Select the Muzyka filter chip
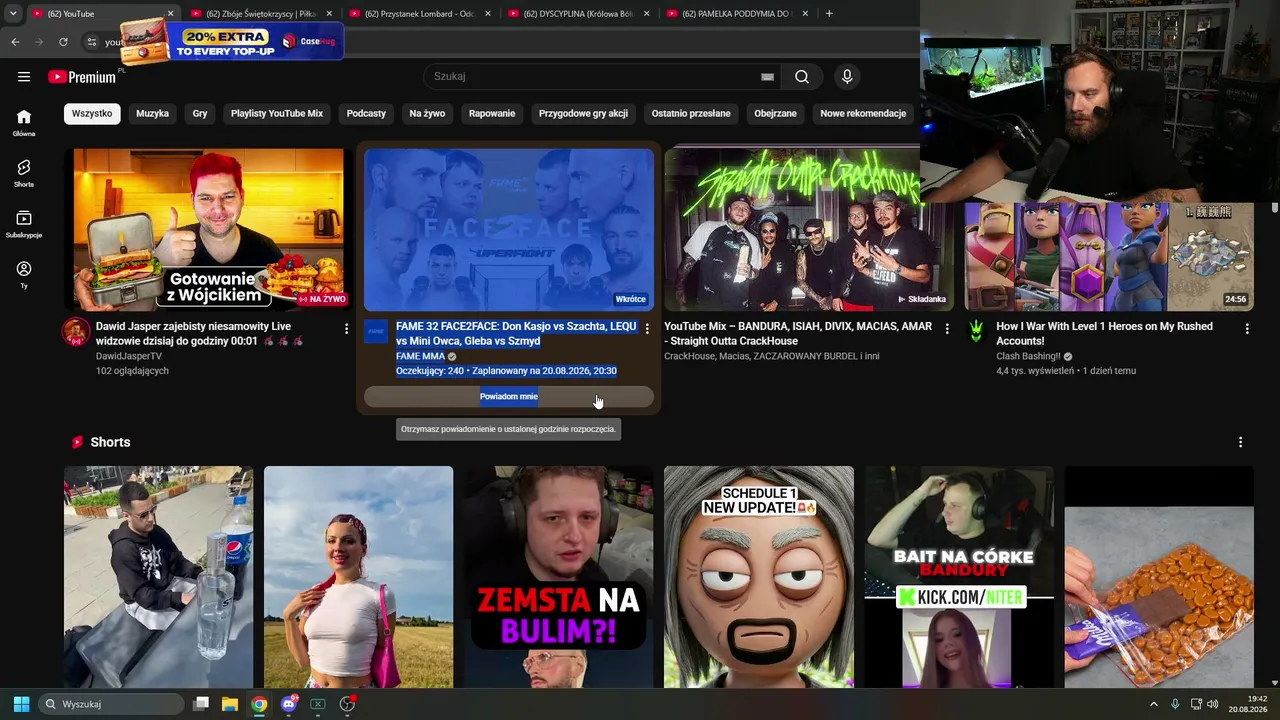The image size is (1280, 720). (152, 114)
